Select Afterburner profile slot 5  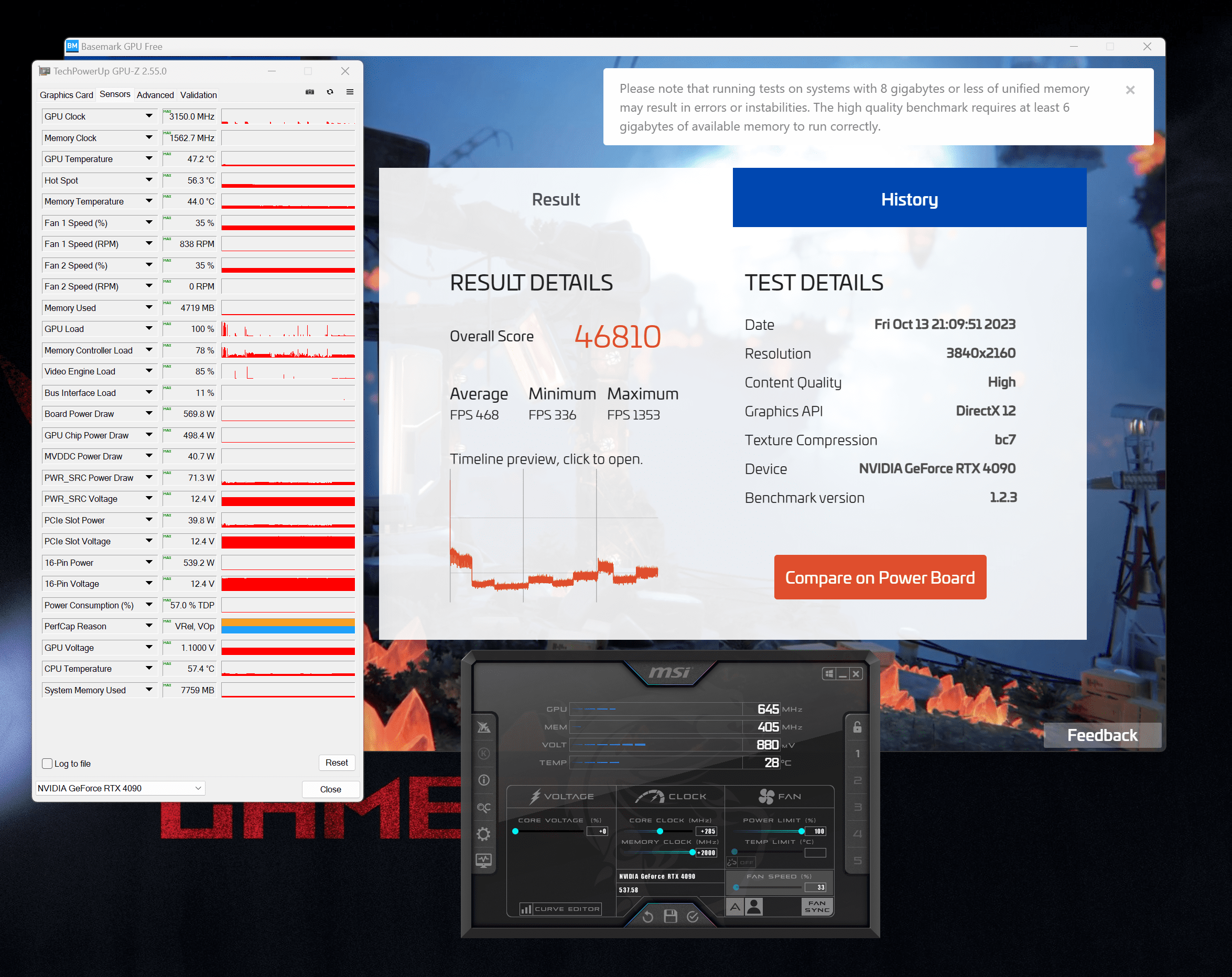coord(857,861)
